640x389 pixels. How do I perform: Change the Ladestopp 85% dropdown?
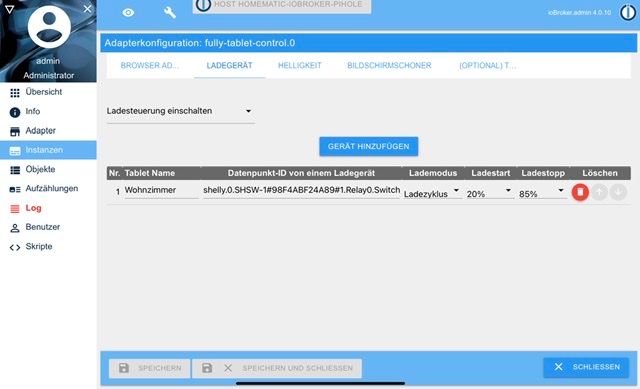pos(542,193)
